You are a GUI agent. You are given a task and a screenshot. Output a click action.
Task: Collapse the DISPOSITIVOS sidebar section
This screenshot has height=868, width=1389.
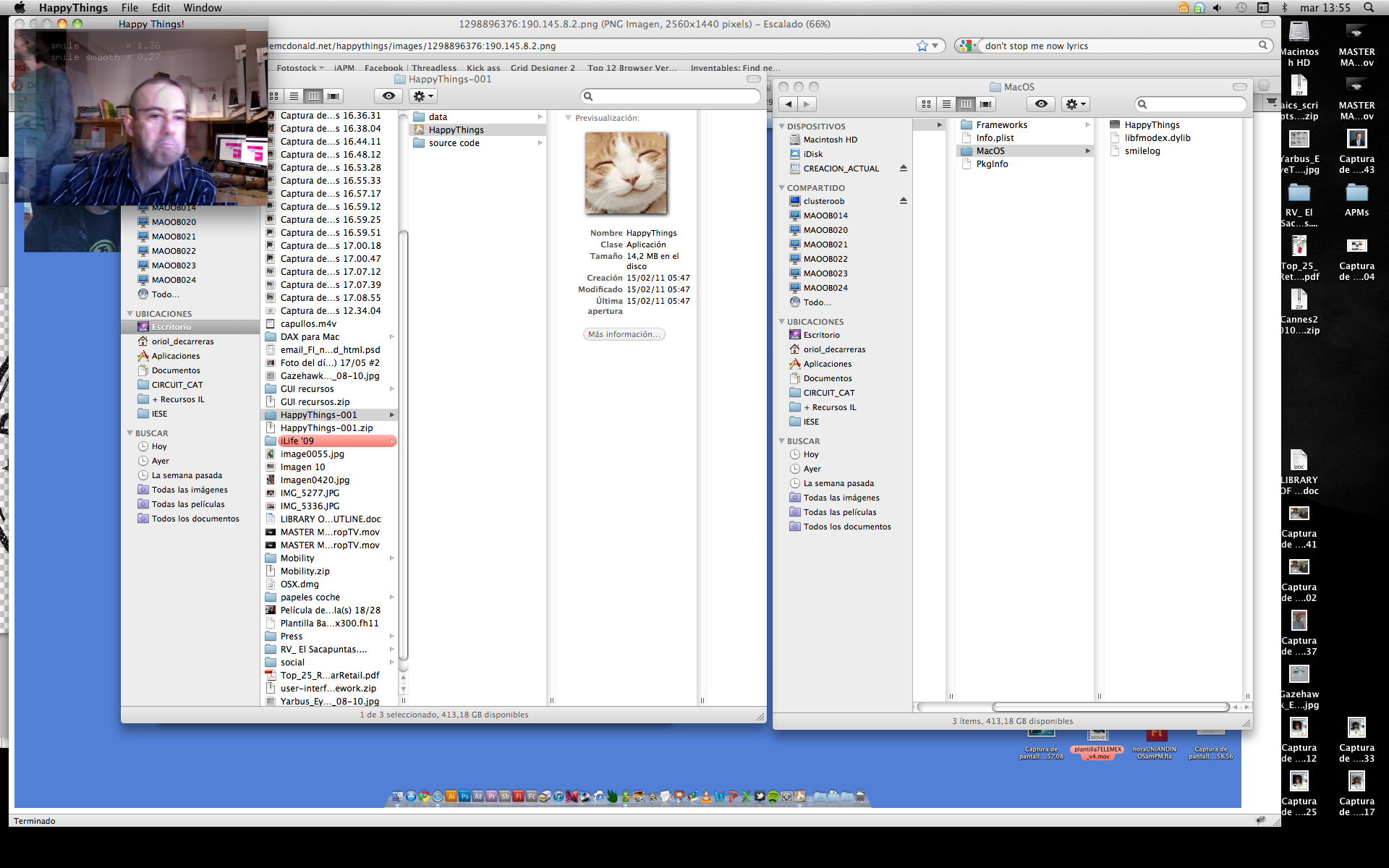click(x=782, y=127)
